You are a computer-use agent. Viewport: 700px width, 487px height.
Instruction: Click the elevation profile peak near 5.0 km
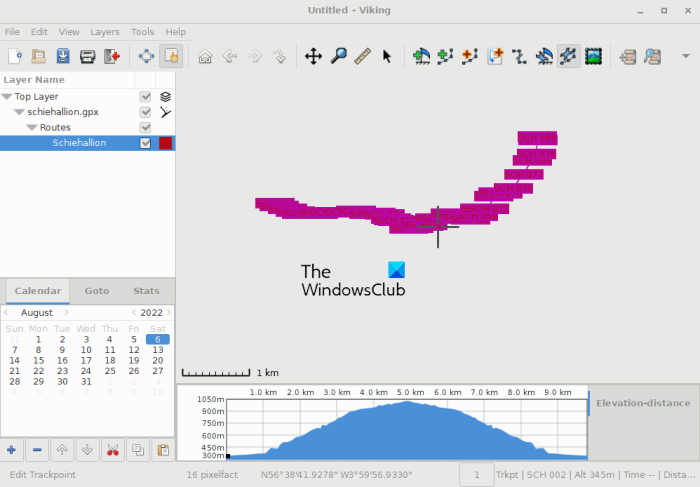point(407,402)
